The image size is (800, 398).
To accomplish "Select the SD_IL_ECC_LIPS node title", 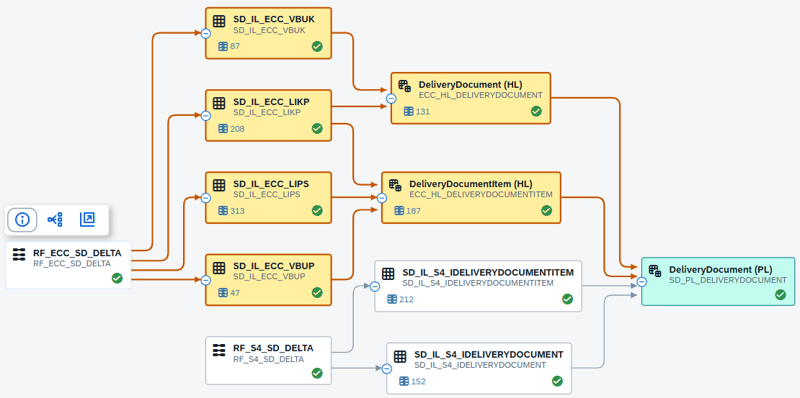I will tap(271, 183).
